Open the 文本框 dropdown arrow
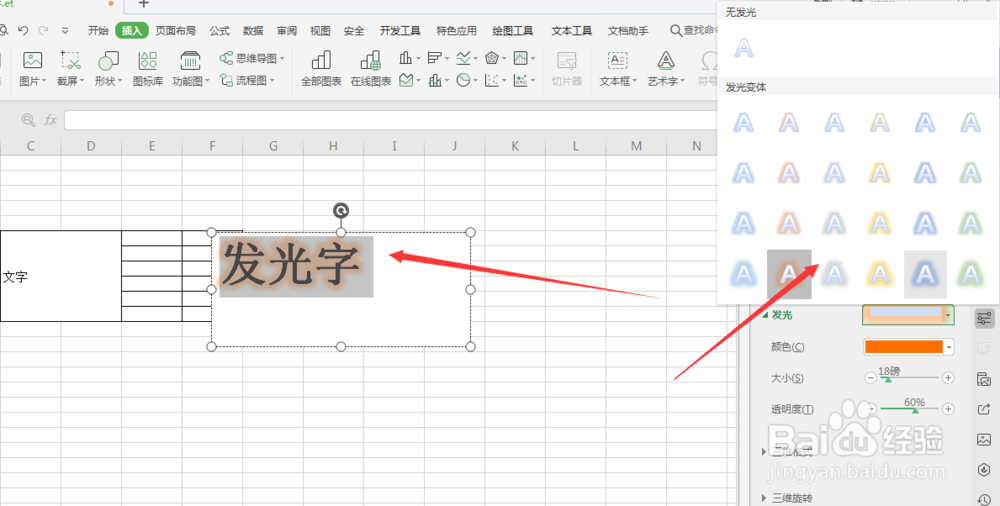1000x506 pixels. 635,81
